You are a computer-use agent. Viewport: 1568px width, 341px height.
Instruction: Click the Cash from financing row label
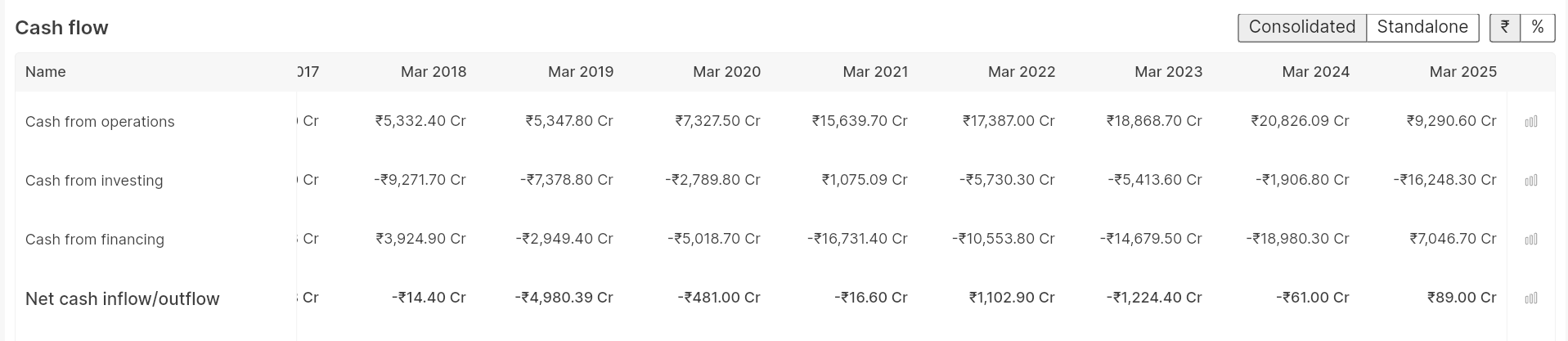pyautogui.click(x=95, y=240)
